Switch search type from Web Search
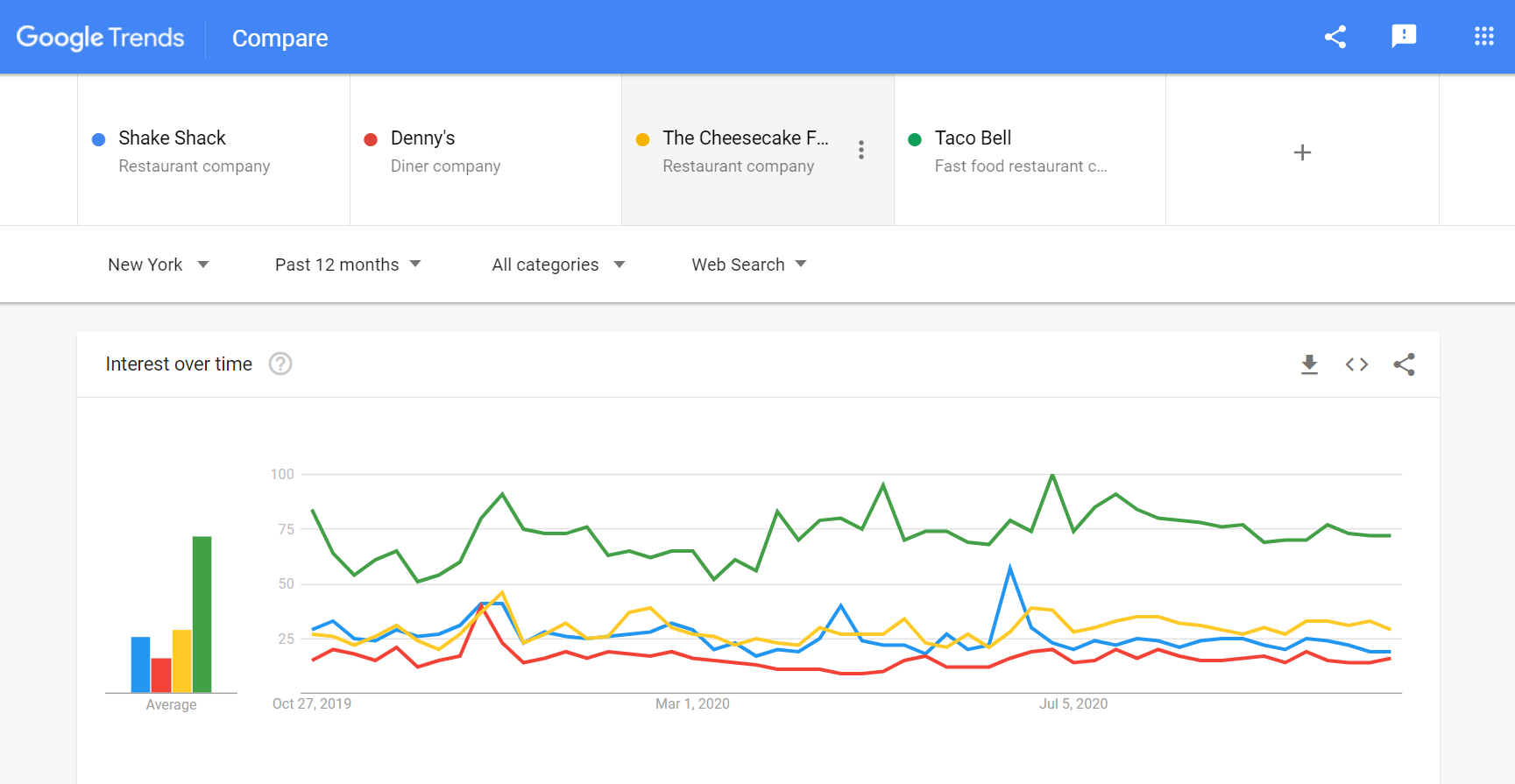The image size is (1515, 784). [748, 264]
